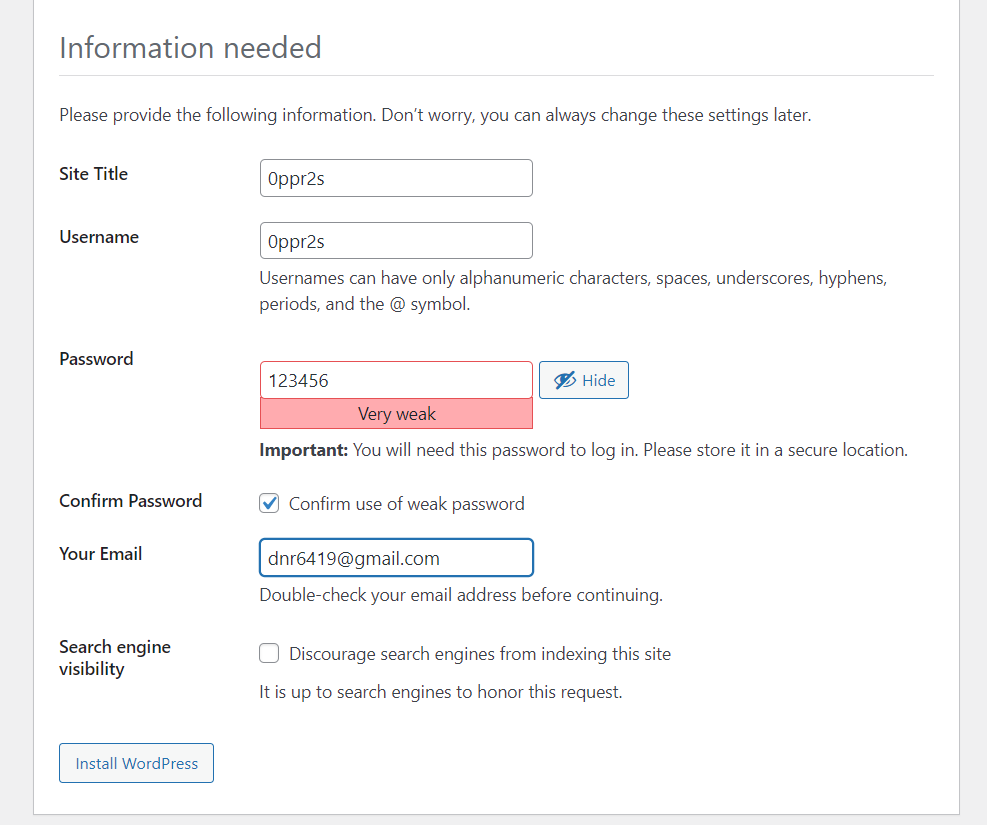Click the Install WordPress button
The image size is (987, 825).
point(137,763)
